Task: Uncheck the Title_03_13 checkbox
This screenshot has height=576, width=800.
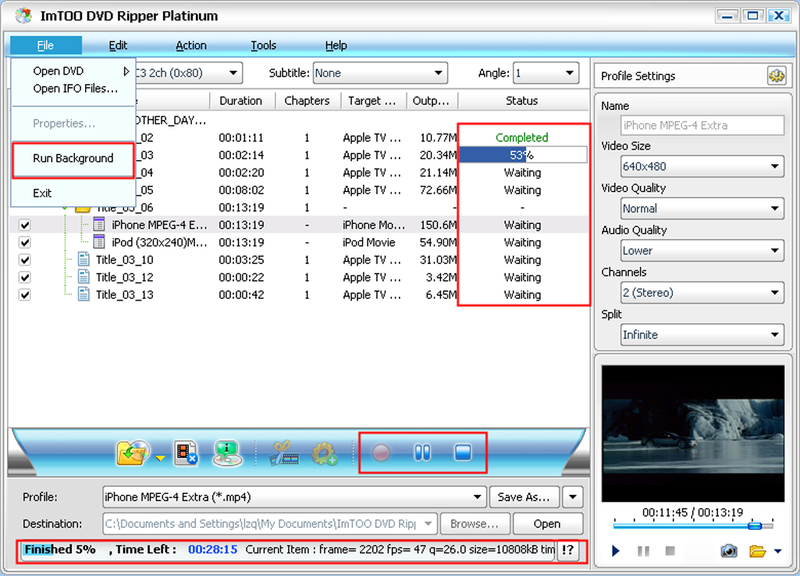Action: [x=24, y=294]
